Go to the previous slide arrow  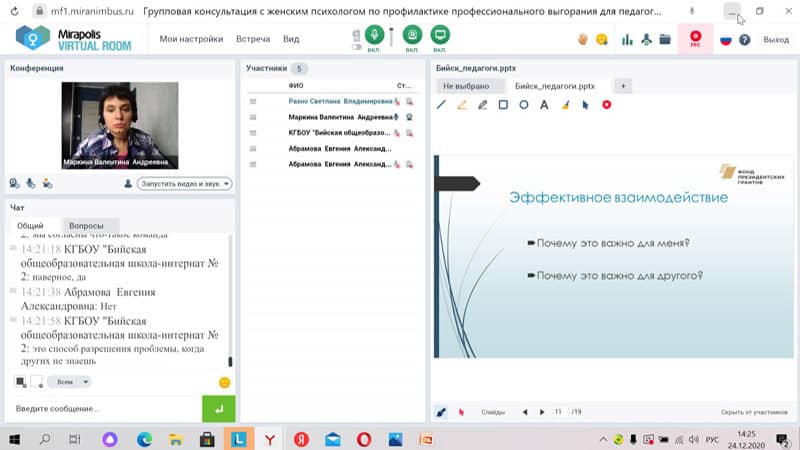[525, 412]
